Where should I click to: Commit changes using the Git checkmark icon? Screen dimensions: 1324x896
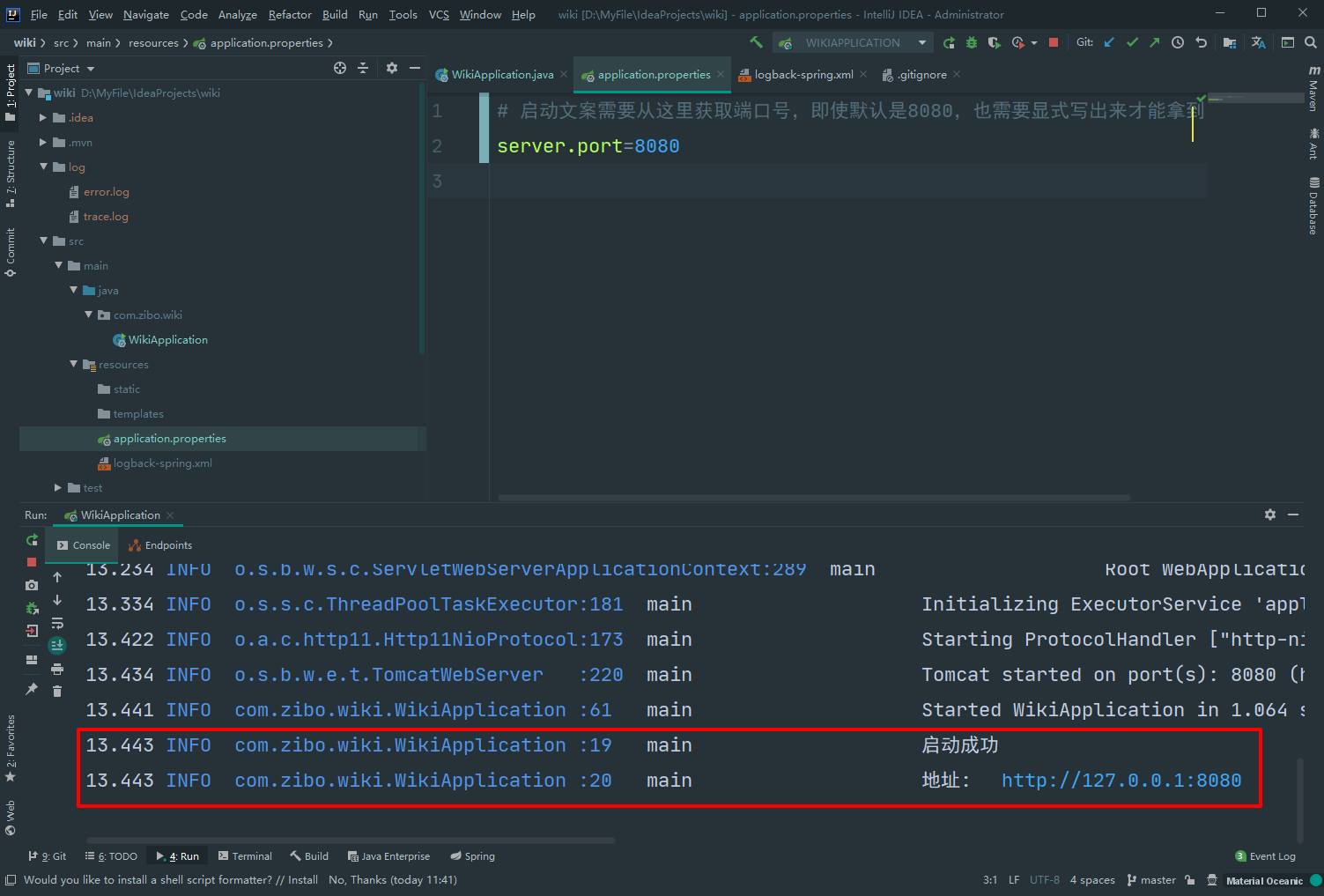point(1132,42)
